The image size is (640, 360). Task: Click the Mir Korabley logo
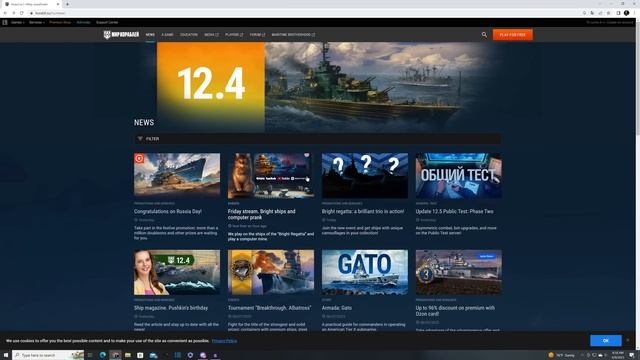click(121, 35)
